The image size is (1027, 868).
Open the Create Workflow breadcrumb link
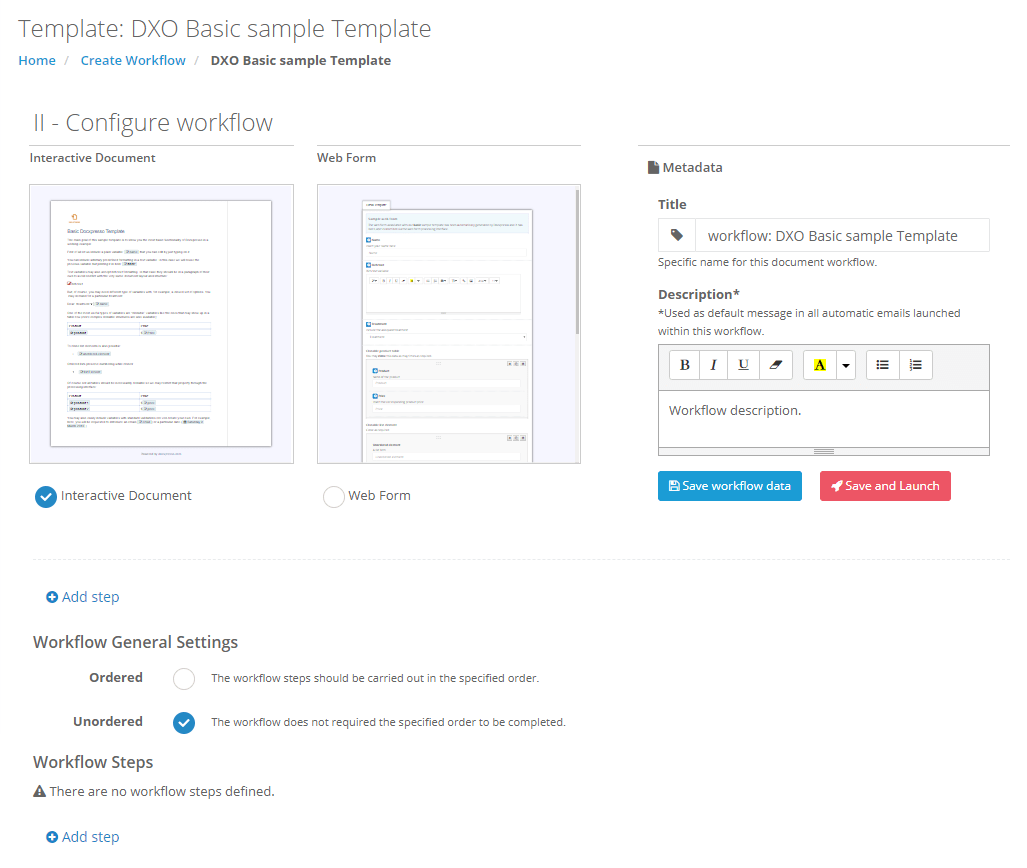click(x=132, y=60)
